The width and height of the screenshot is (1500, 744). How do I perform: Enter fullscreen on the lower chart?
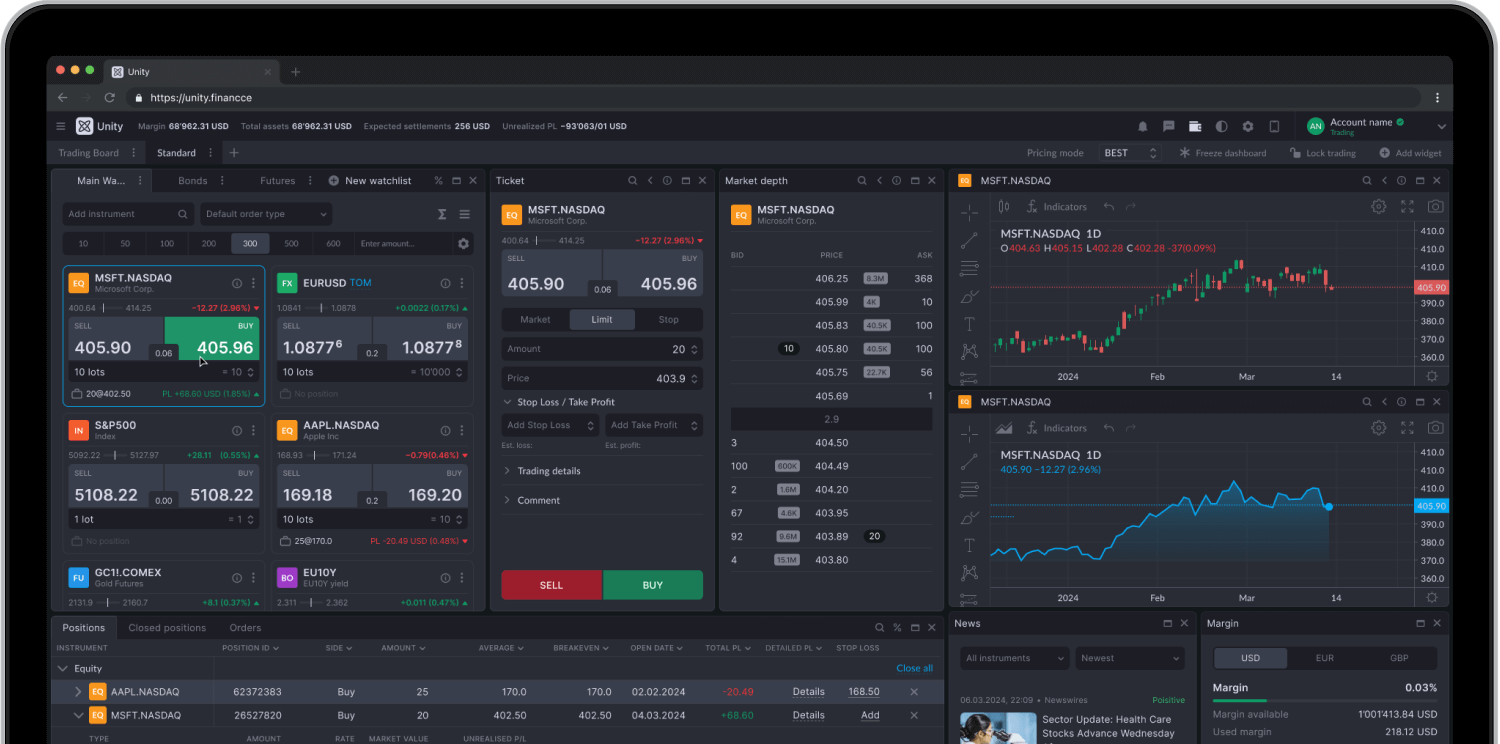coord(1408,428)
